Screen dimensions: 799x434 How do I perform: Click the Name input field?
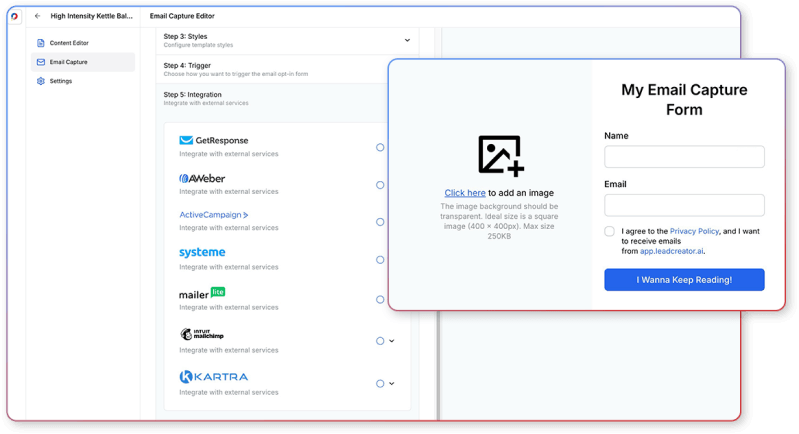684,157
